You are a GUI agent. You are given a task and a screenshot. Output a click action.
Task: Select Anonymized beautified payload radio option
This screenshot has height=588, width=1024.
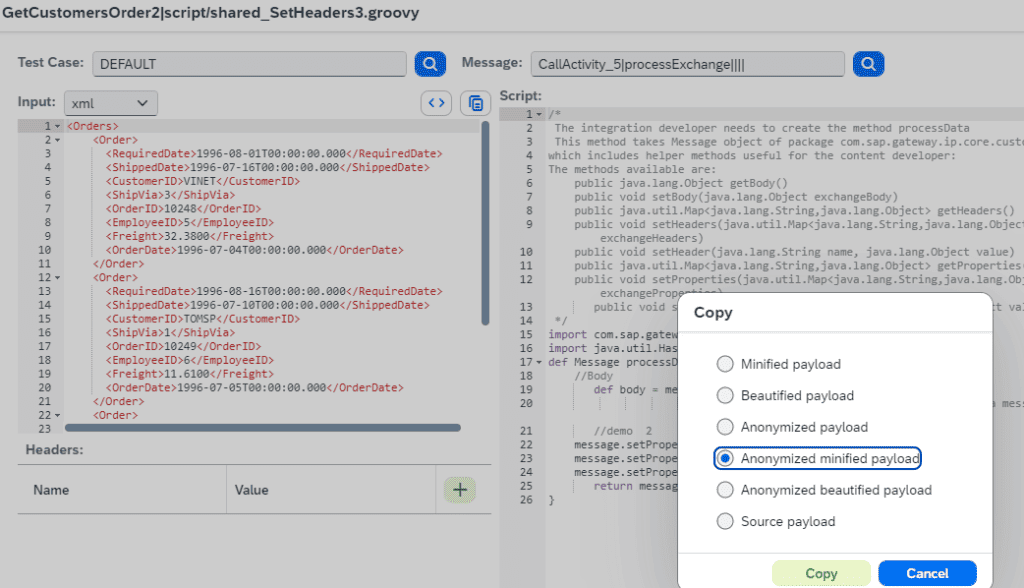(725, 490)
